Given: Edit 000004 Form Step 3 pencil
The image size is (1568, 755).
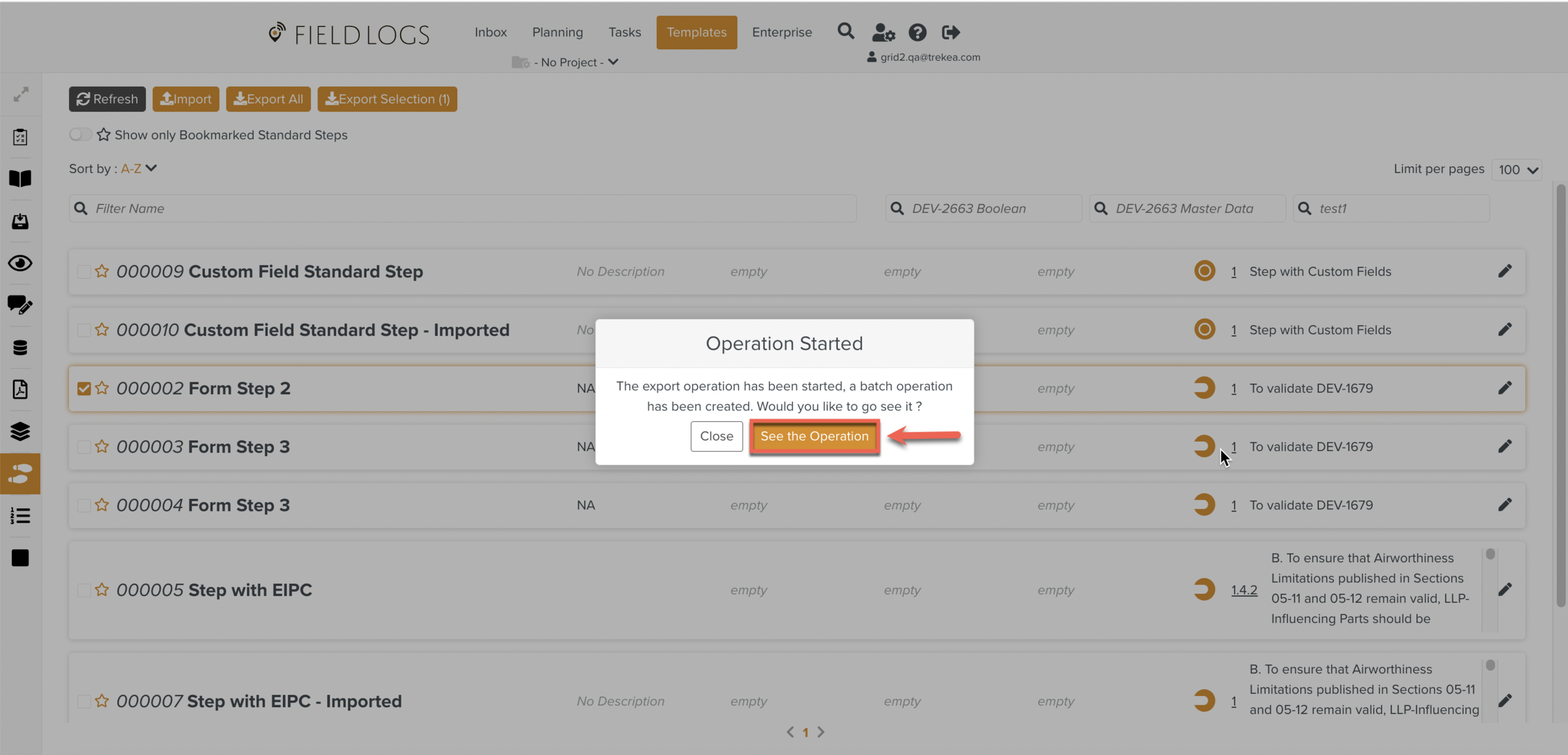Looking at the screenshot, I should coord(1505,505).
